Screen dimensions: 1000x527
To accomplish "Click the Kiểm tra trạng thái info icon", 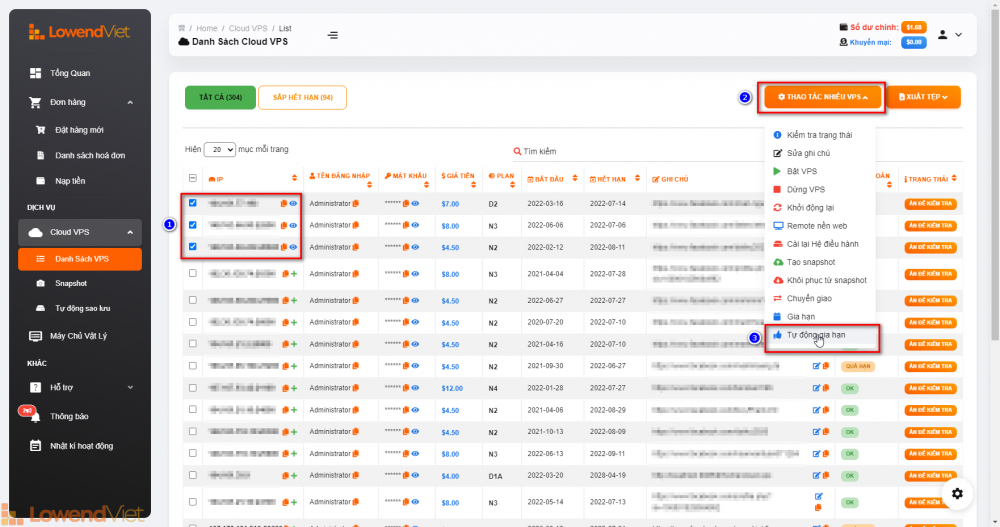I will (777, 135).
